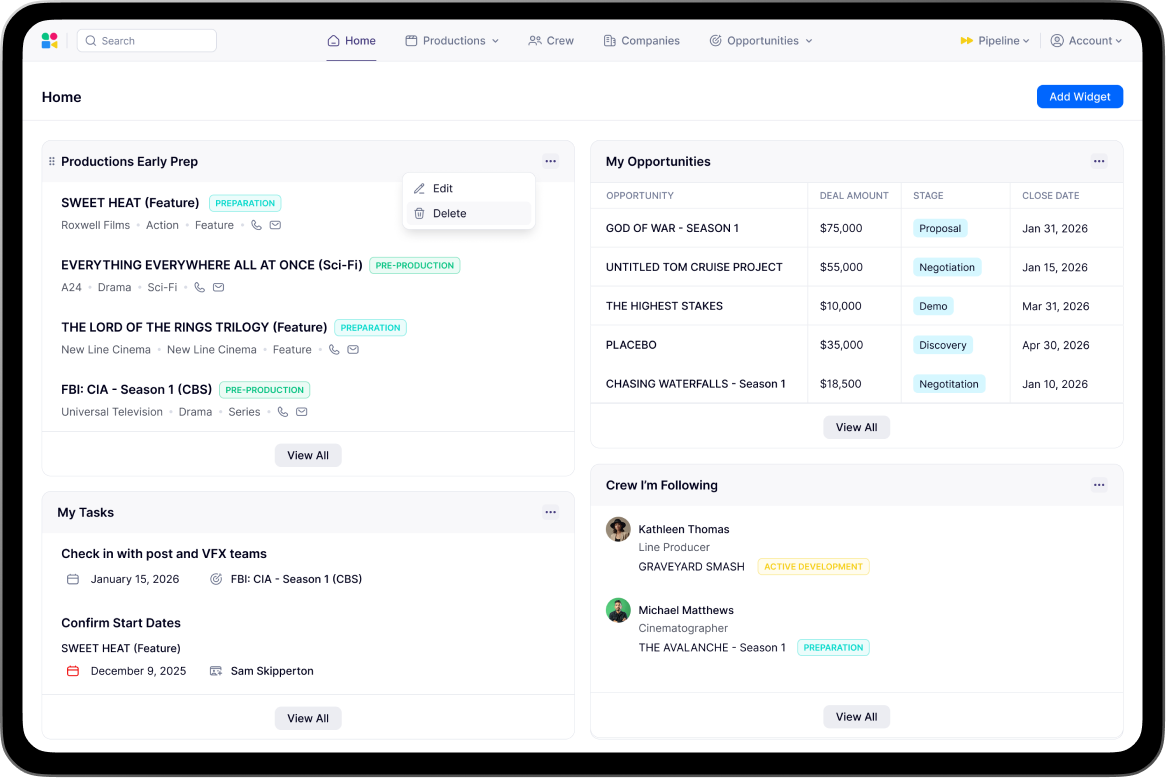The width and height of the screenshot is (1166, 778).
Task: Choose Edit in the widget context menu
Action: tap(442, 189)
